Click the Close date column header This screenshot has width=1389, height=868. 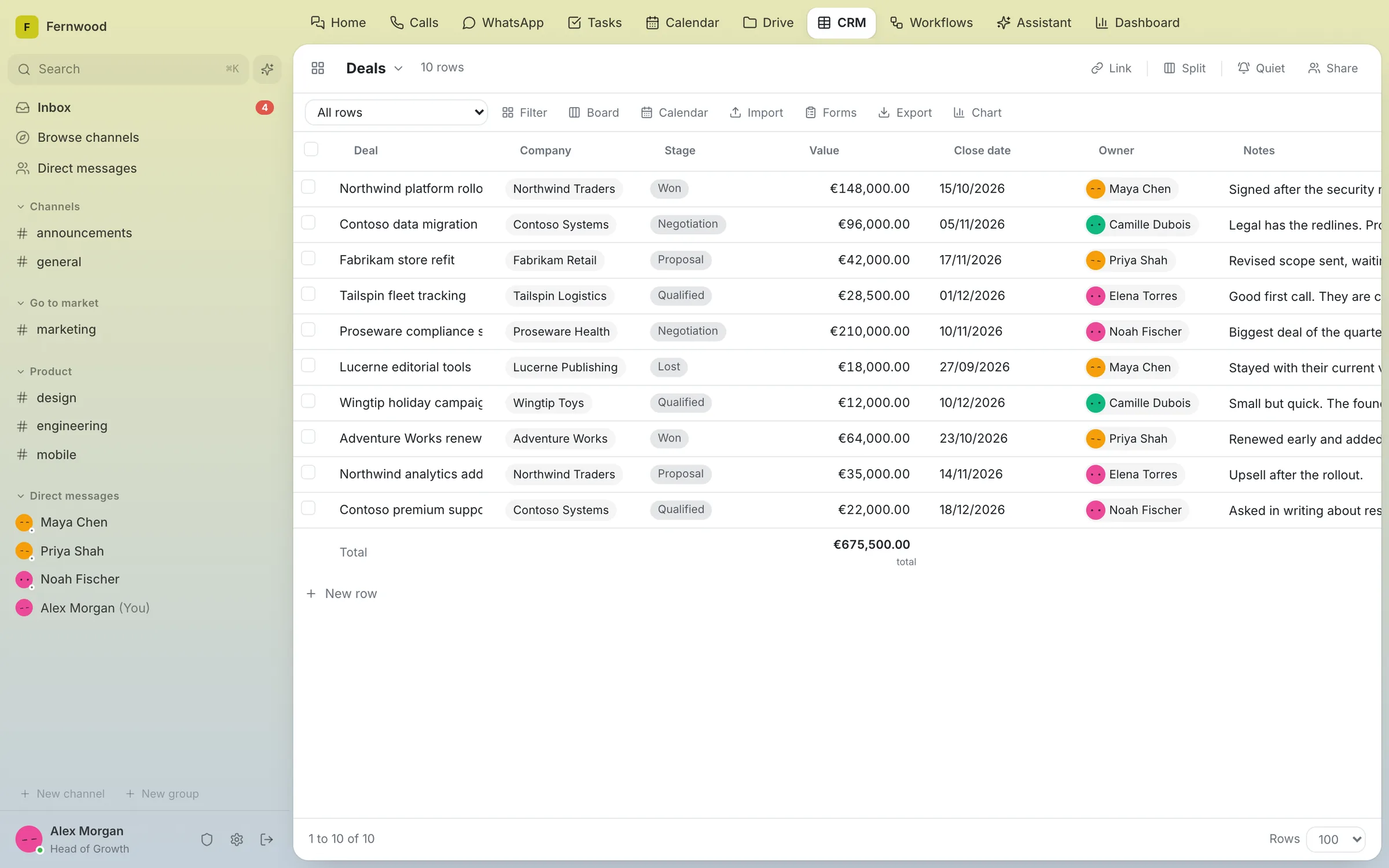coord(982,150)
